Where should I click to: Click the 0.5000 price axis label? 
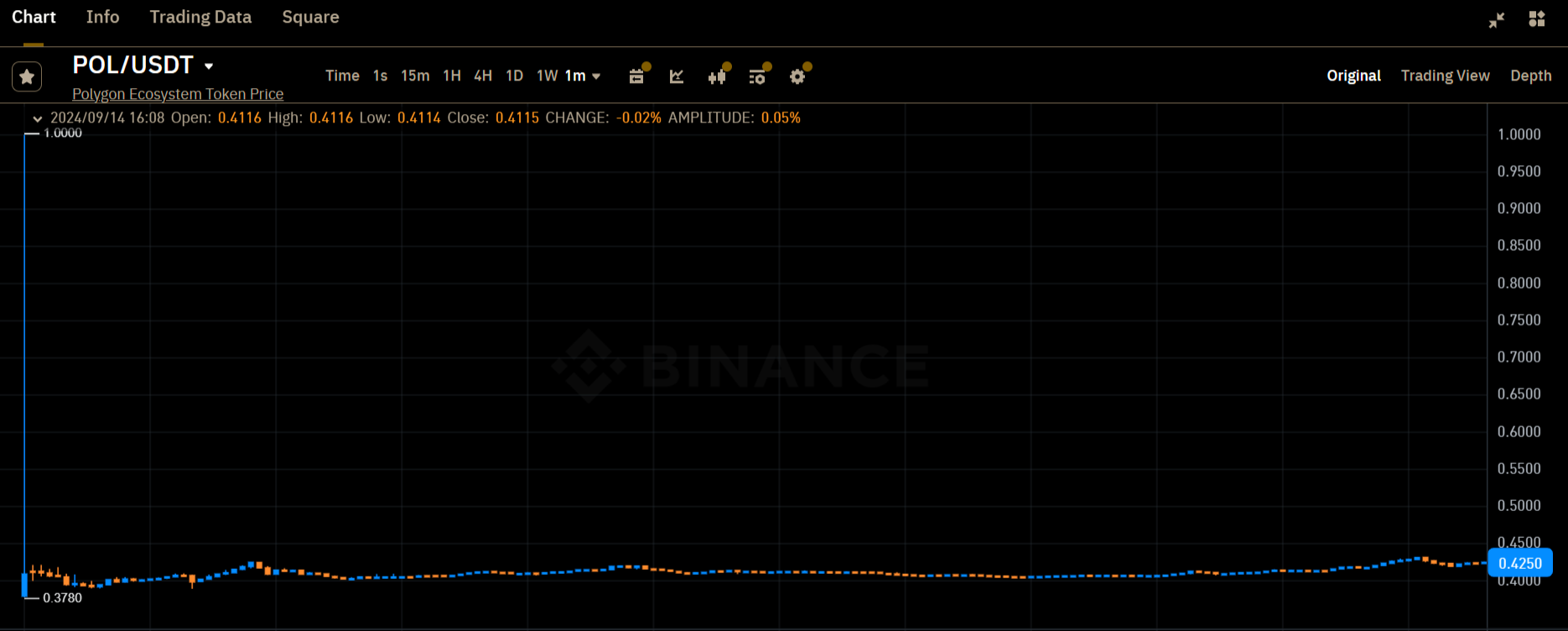1519,505
